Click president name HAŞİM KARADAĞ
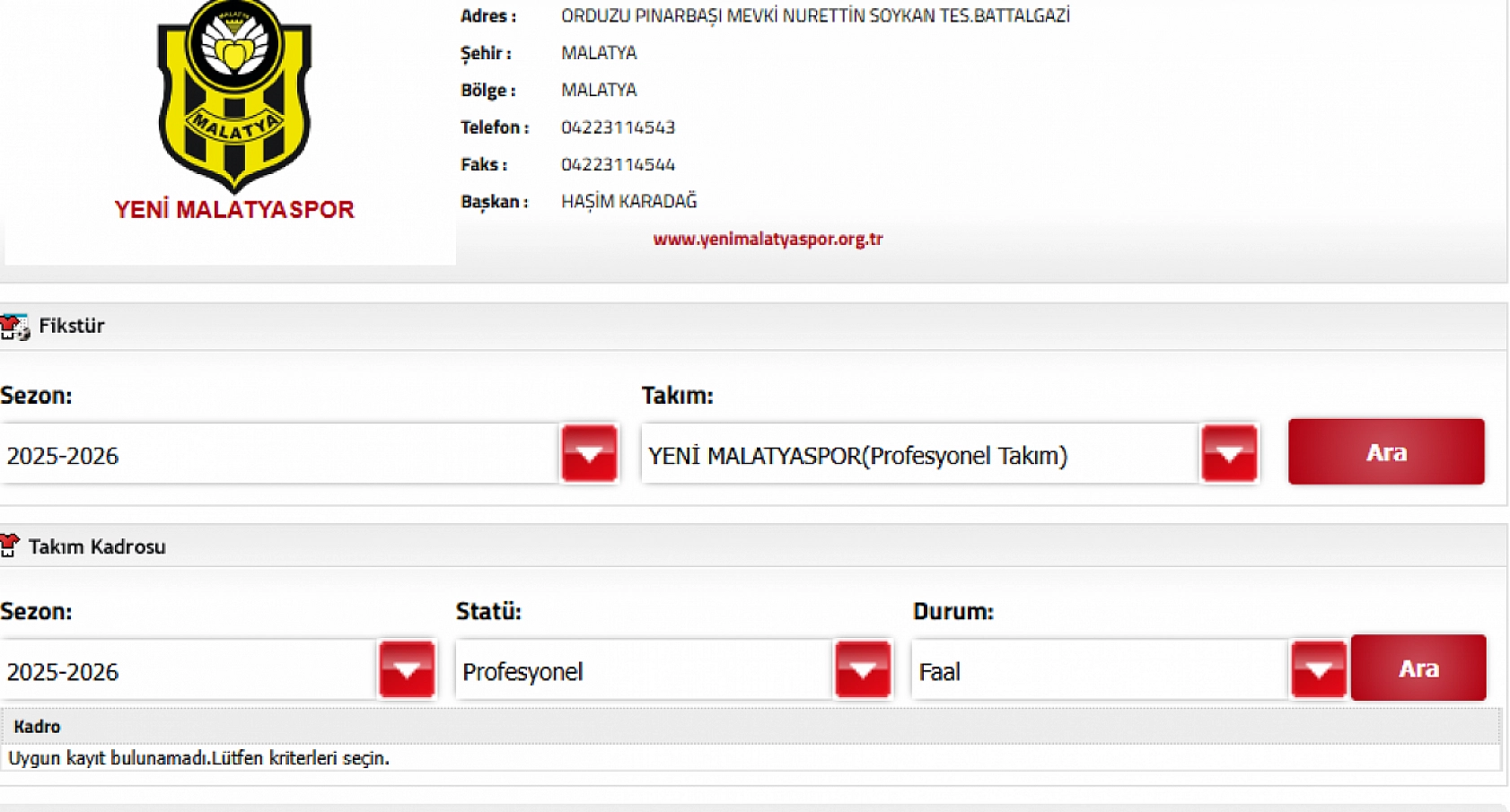Image resolution: width=1510 pixels, height=812 pixels. pyautogui.click(x=628, y=202)
